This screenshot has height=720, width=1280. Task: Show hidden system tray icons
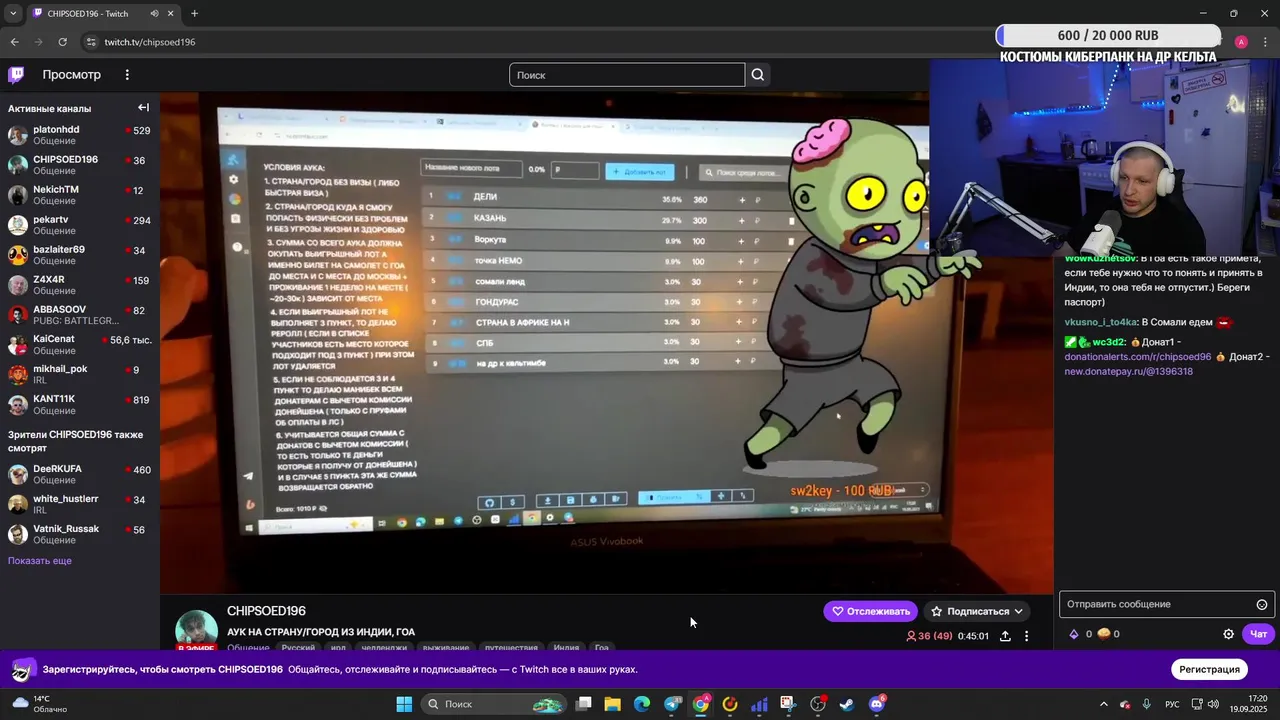tap(1104, 704)
